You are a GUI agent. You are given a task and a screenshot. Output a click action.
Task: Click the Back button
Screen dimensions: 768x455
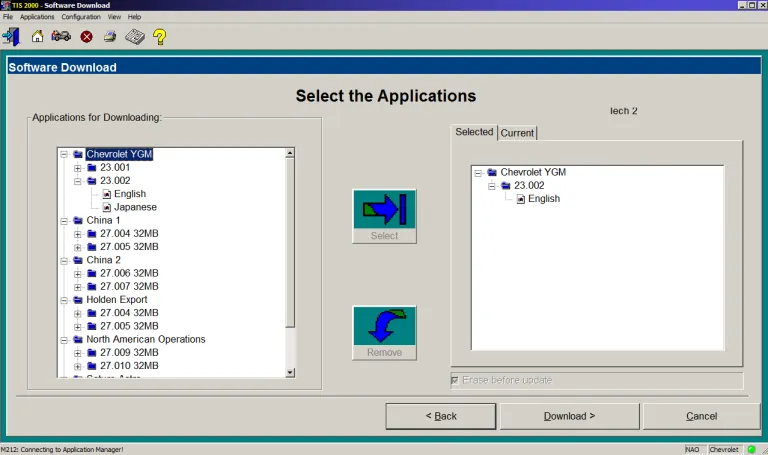(441, 416)
